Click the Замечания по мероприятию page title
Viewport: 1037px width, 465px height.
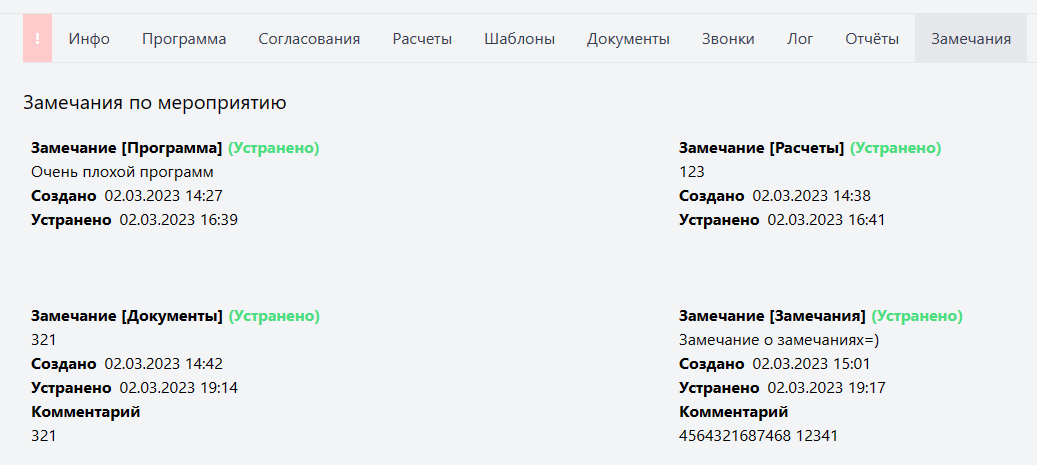point(155,102)
